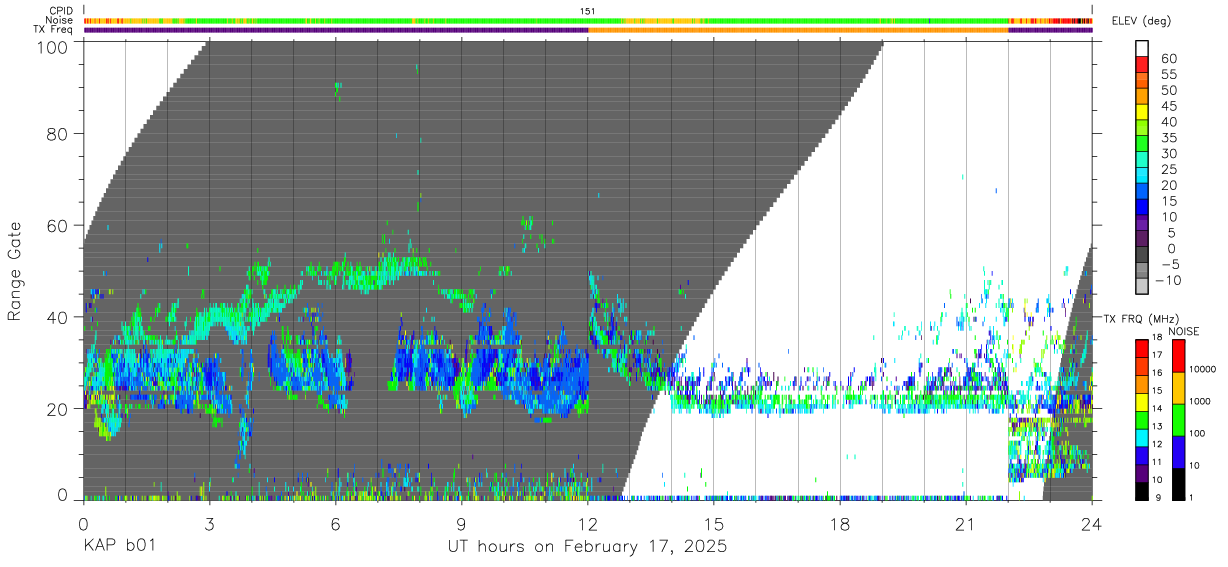
Task: Pick the green segment of NOISE color bar
Action: [1177, 420]
